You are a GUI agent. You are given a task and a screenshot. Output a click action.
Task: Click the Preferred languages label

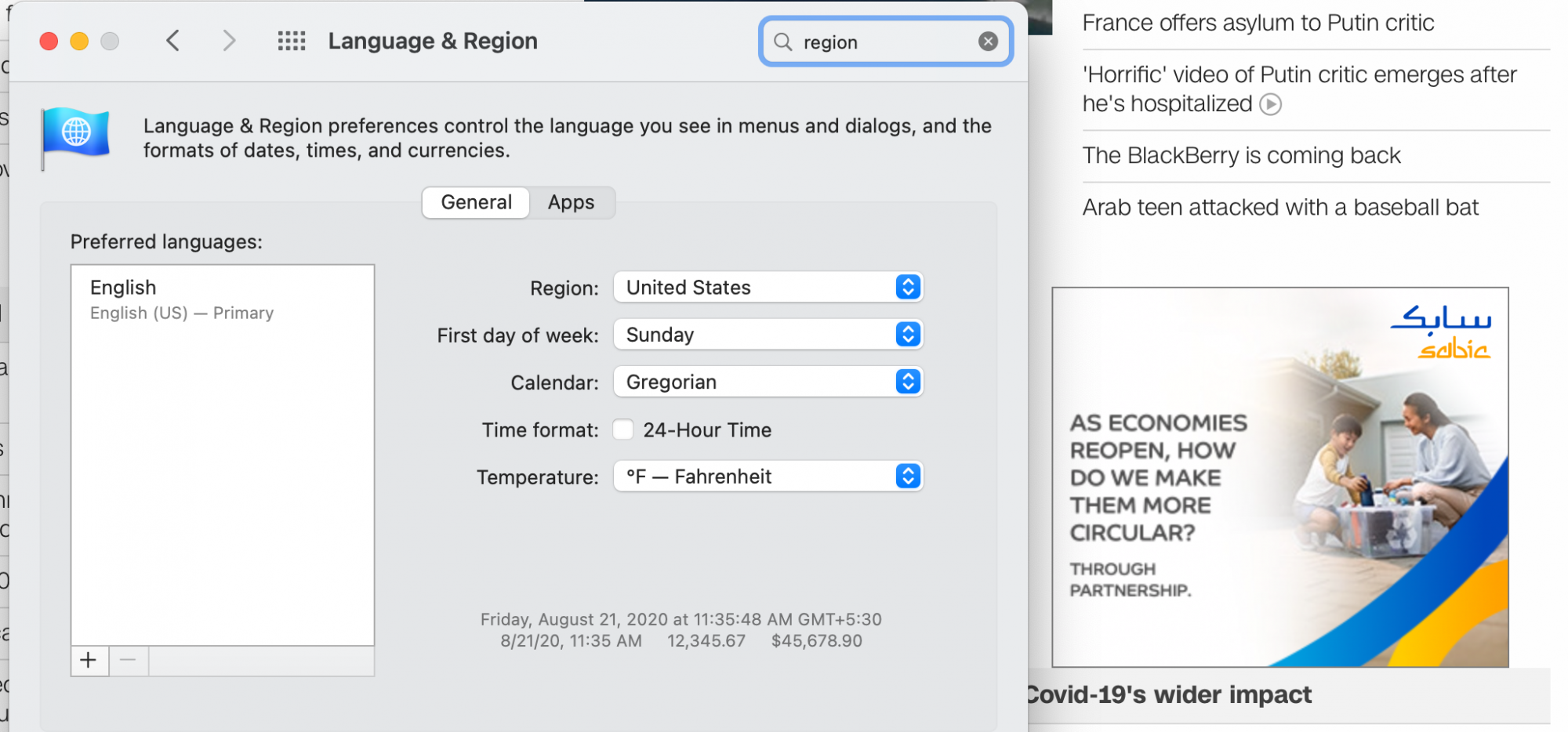pos(166,242)
